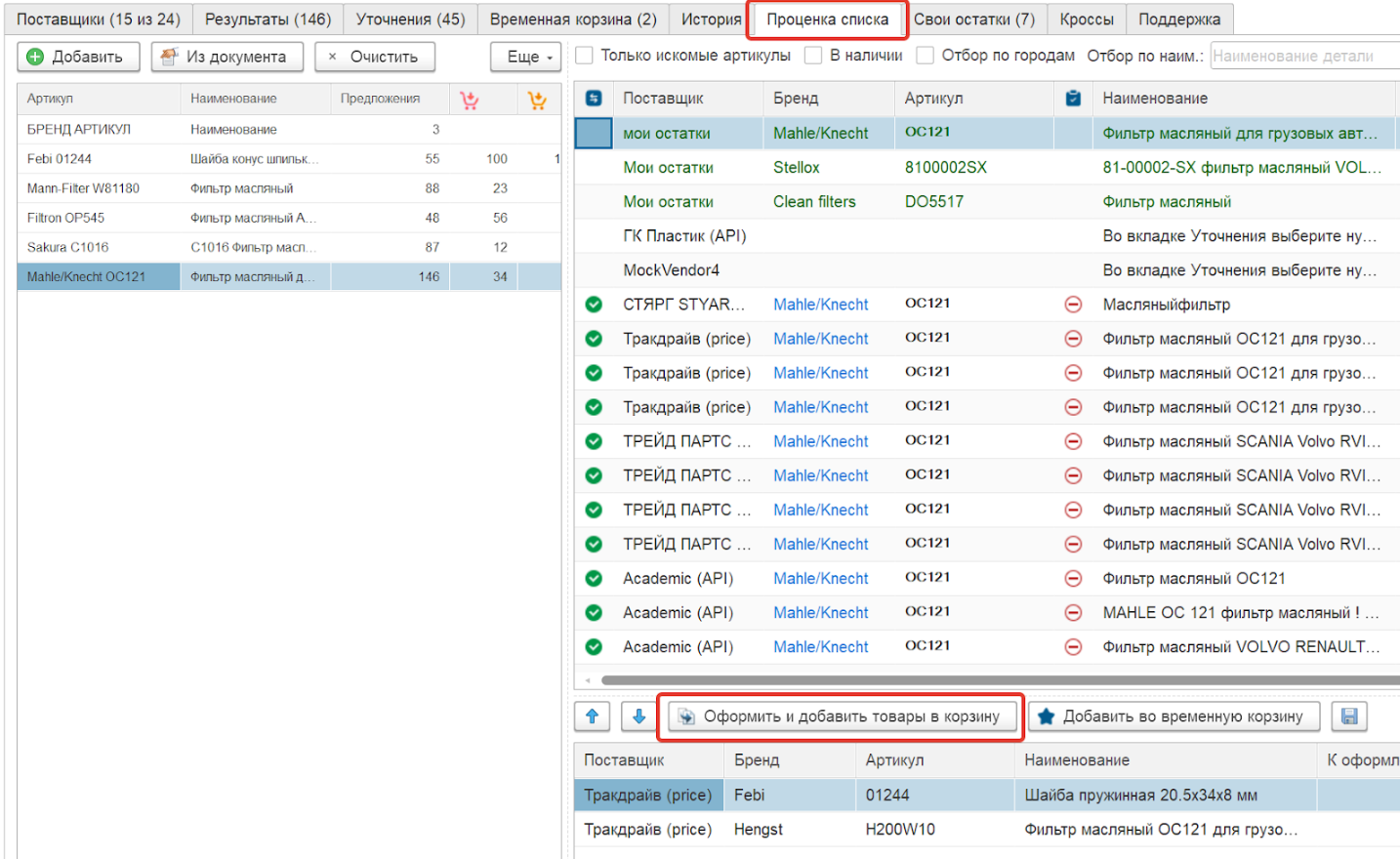Click green checkmark on first Academic (API) row
This screenshot has height=859, width=1400.
tap(594, 578)
